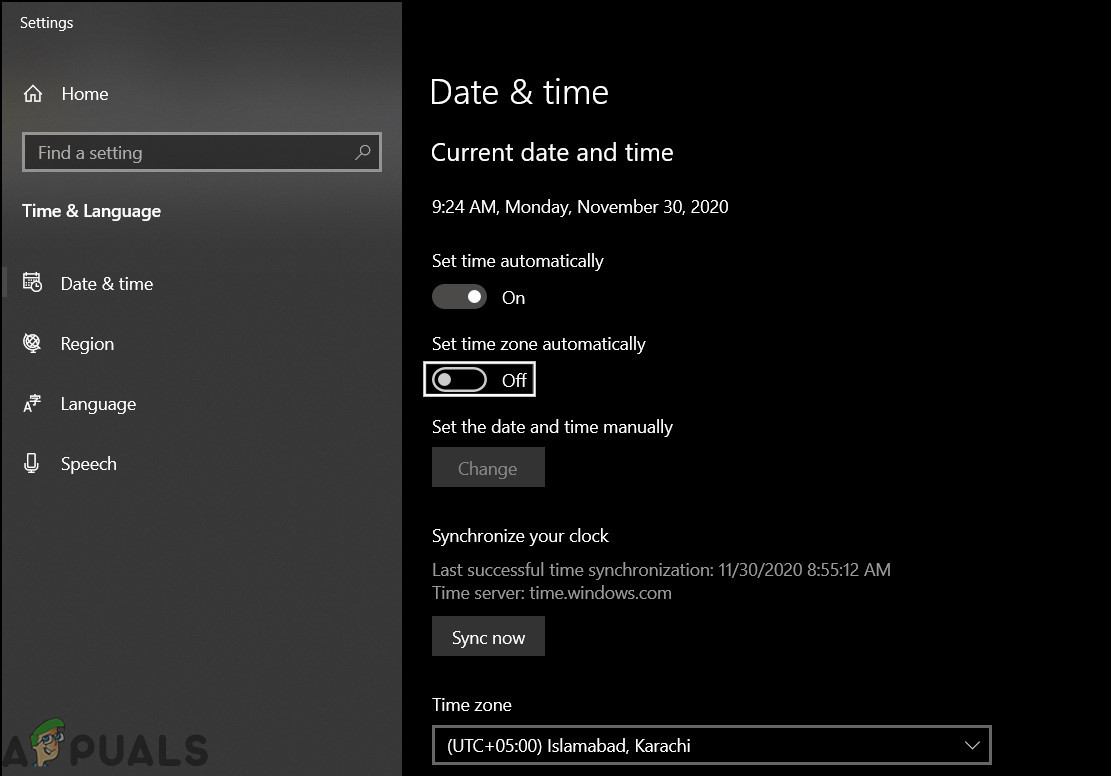
Task: Disable Set time automatically
Action: (459, 296)
